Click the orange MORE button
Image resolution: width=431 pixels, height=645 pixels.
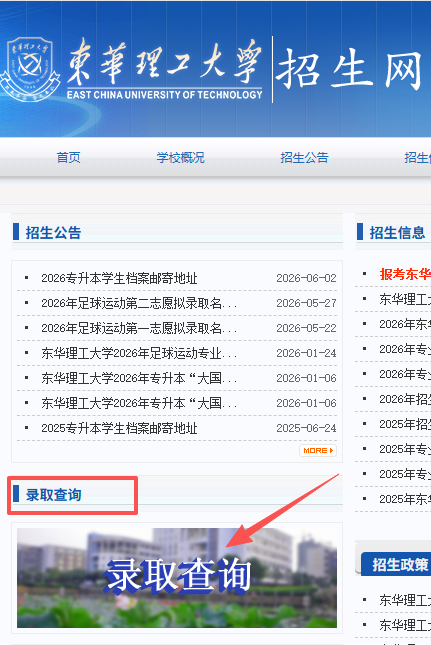(x=318, y=450)
